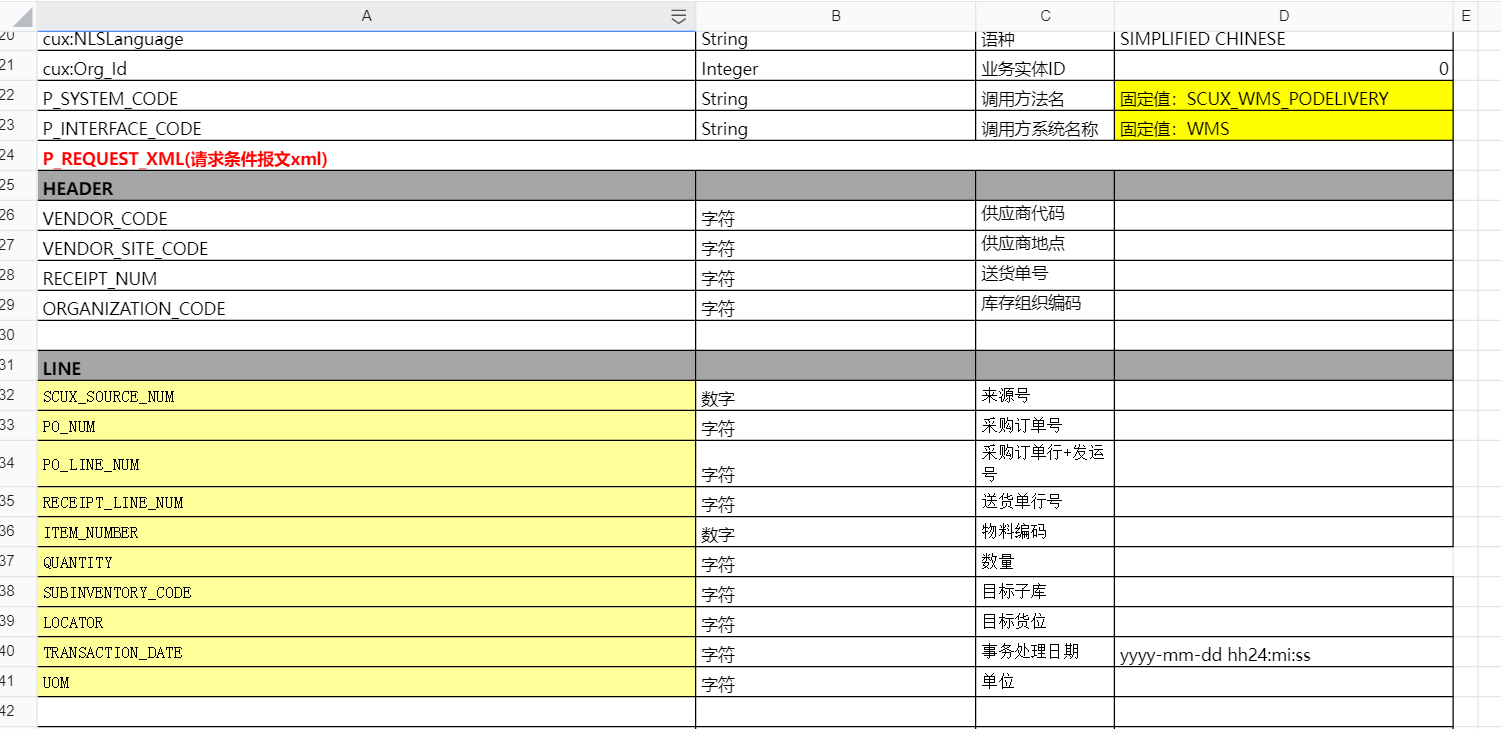Click the LOCATOR cell
This screenshot has height=729, width=1501.
(366, 622)
